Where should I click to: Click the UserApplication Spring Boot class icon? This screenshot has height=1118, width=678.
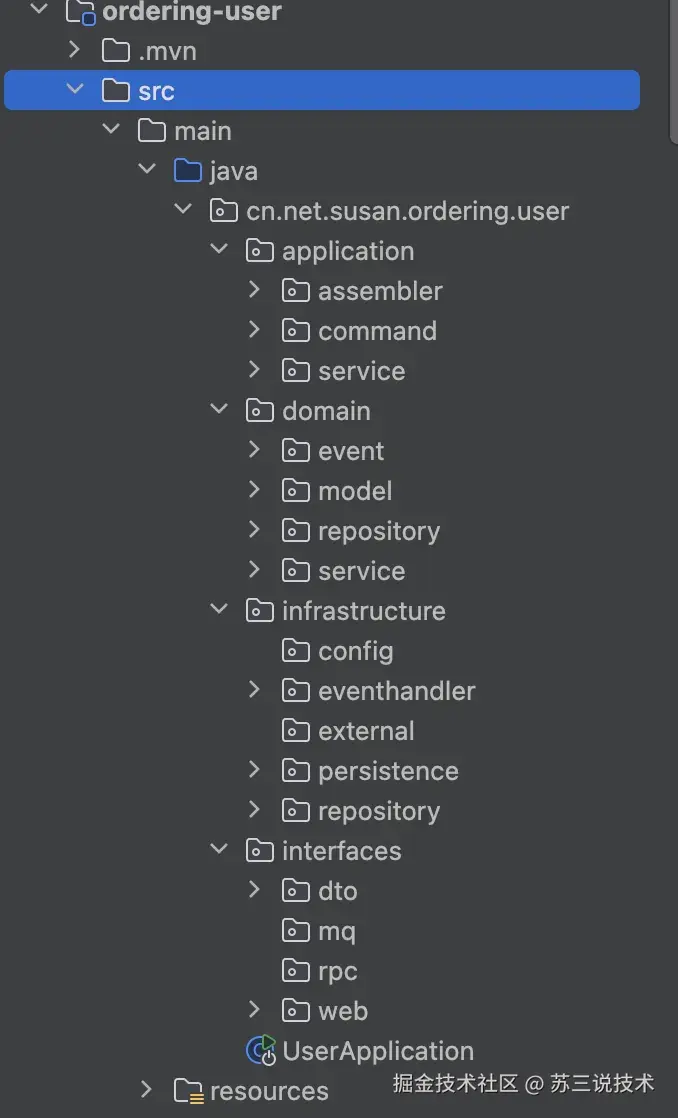click(x=261, y=1051)
